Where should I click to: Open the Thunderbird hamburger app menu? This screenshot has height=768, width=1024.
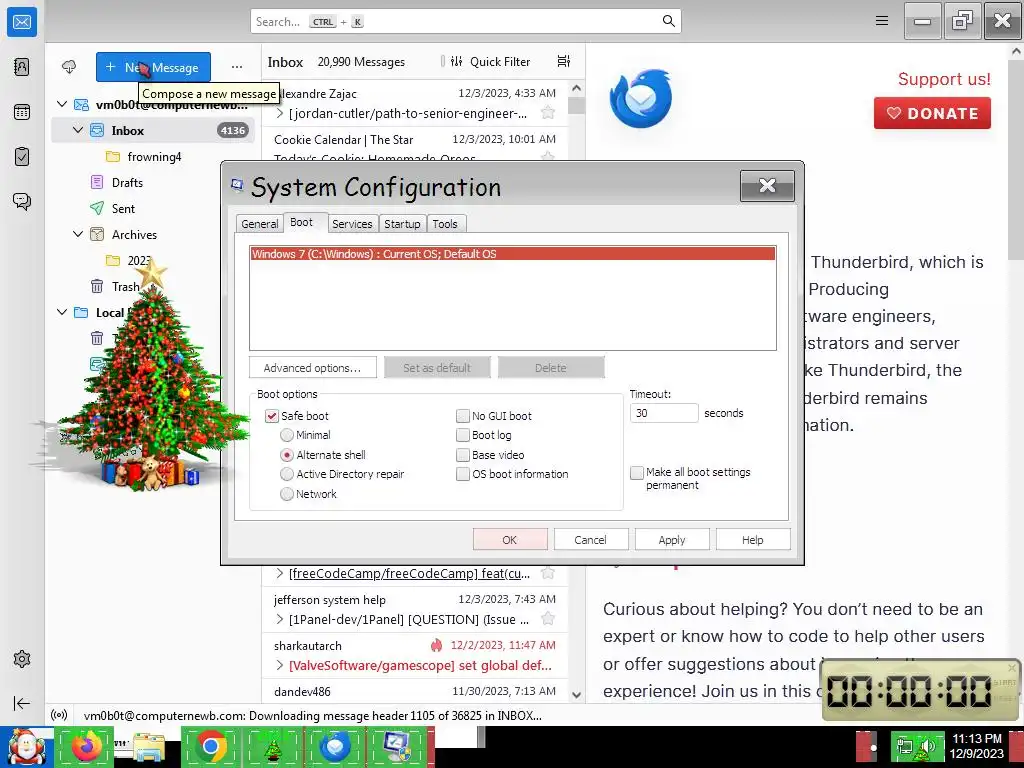(882, 21)
